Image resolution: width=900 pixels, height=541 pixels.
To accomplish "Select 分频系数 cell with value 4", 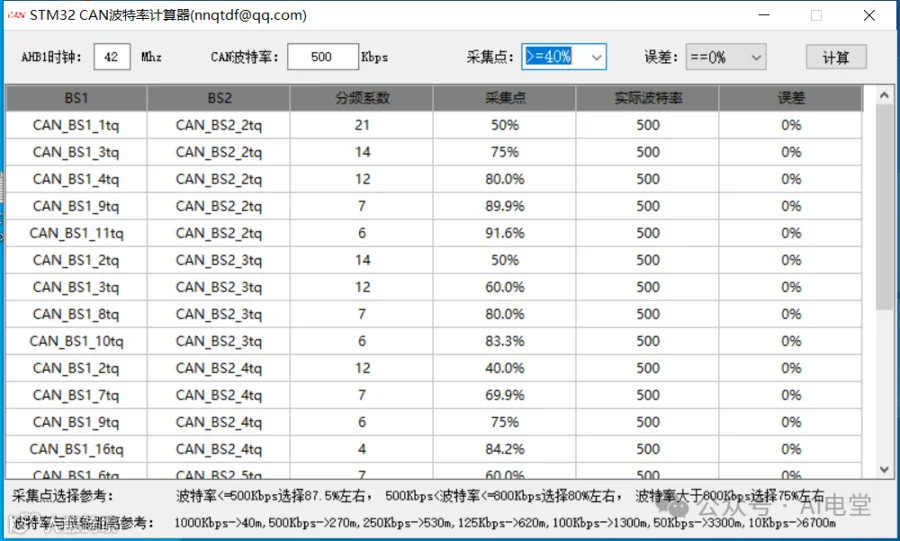I will 362,449.
